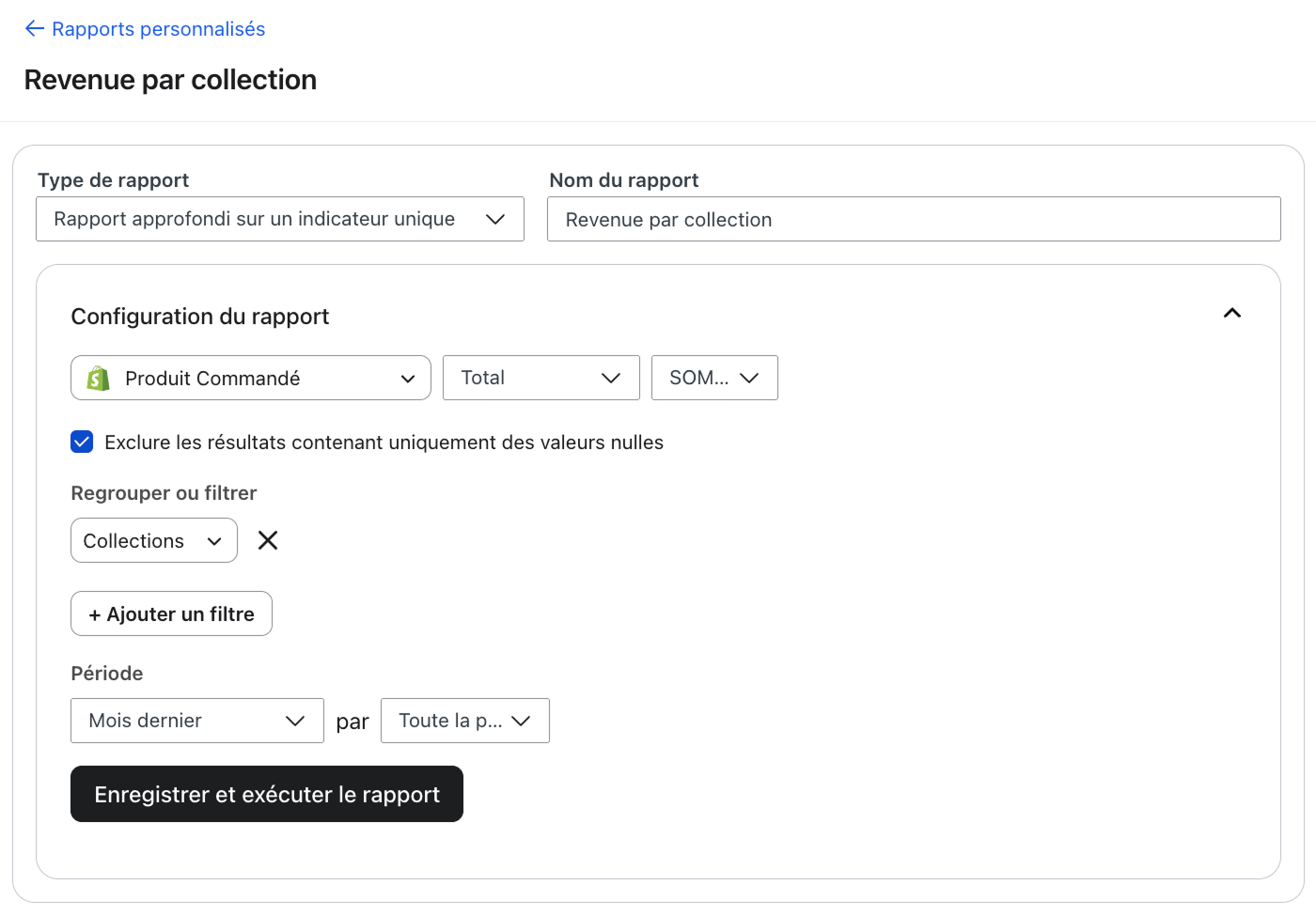Viewport: 1316px width, 916px height.
Task: Uncheck the exclude null values checkbox
Action: coord(82,442)
